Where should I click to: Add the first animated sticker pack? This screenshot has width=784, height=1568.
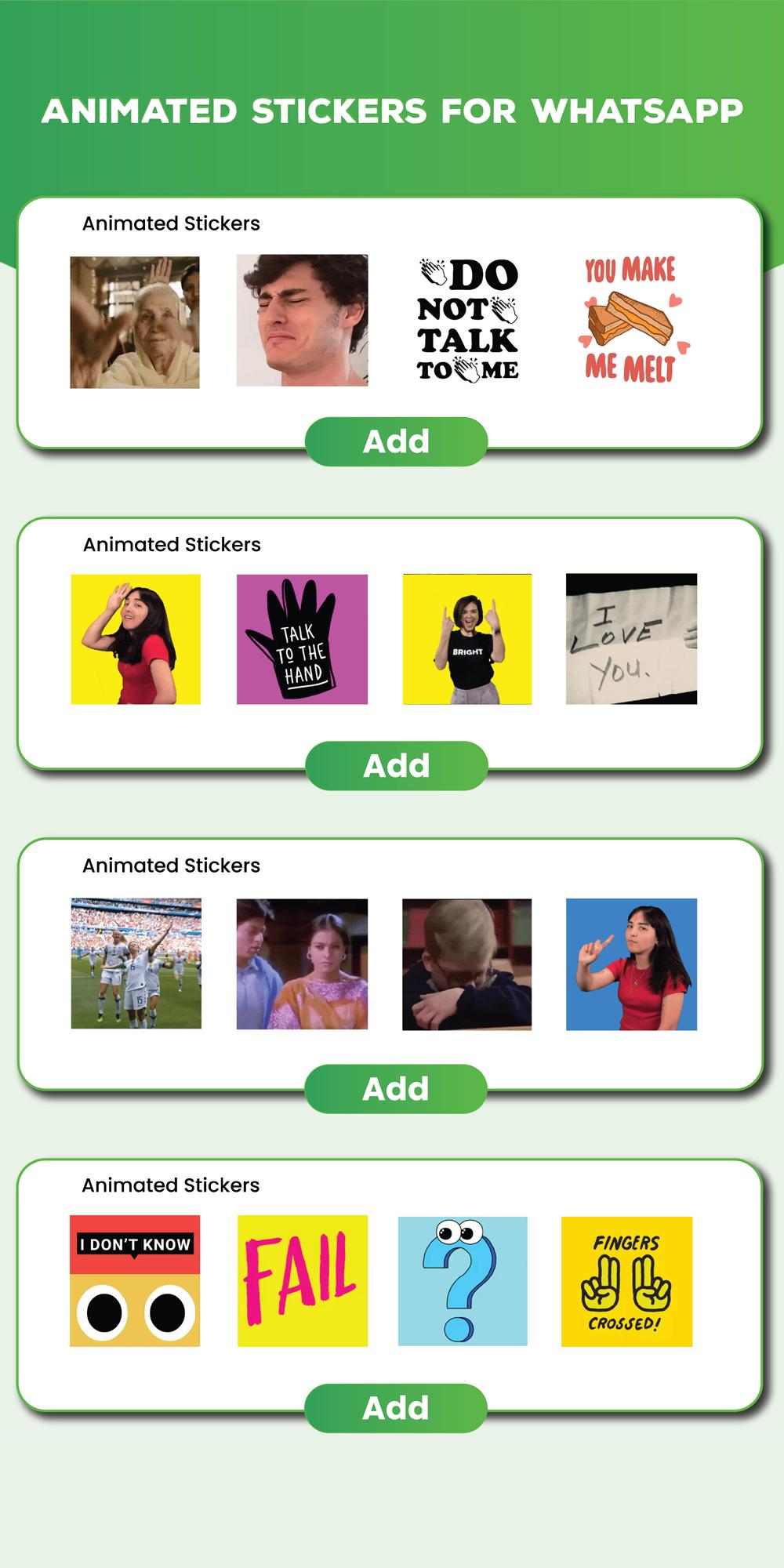pyautogui.click(x=396, y=441)
